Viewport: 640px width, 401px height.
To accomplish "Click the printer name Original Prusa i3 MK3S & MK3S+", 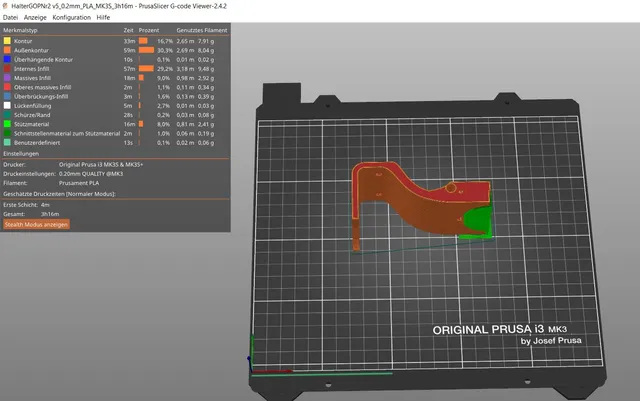I will pyautogui.click(x=101, y=165).
